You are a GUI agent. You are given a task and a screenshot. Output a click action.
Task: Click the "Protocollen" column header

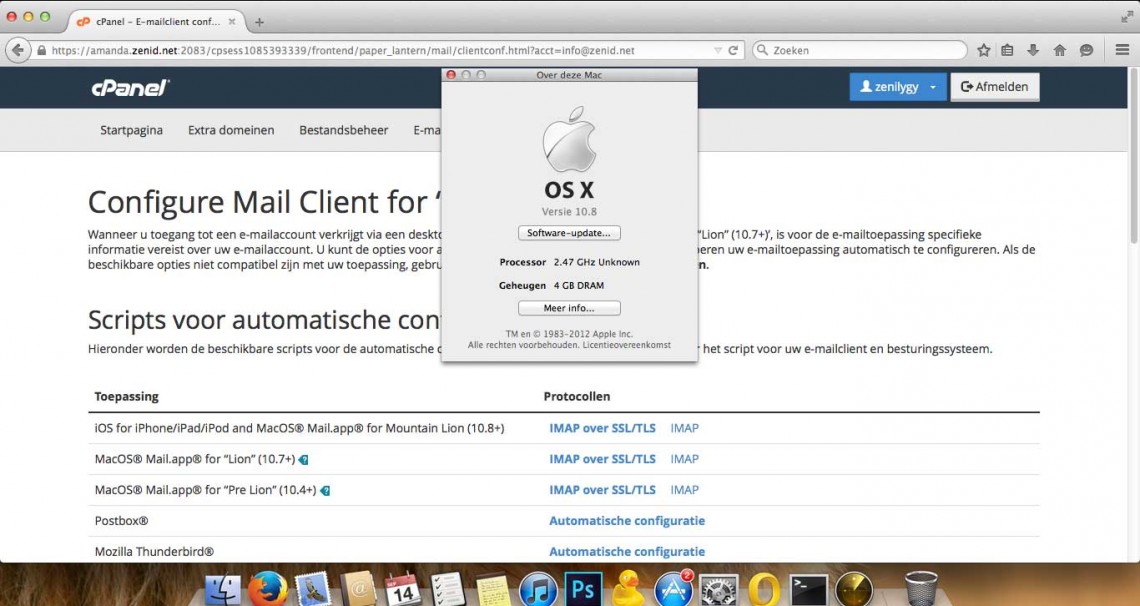577,397
